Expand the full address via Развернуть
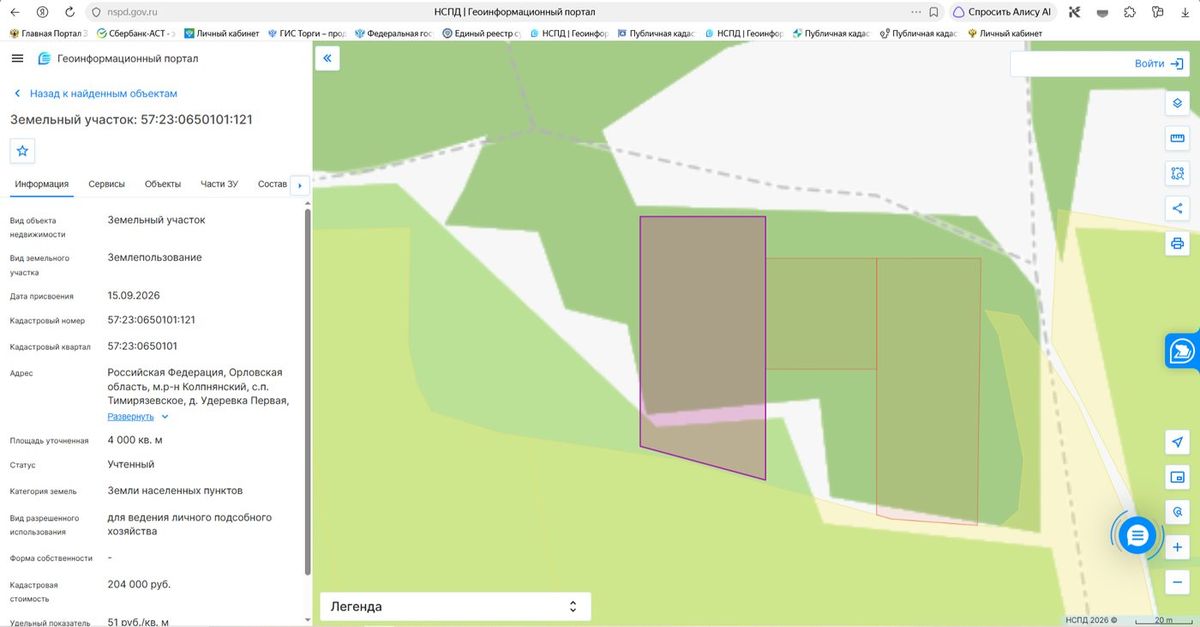1200x627 pixels. [x=138, y=416]
